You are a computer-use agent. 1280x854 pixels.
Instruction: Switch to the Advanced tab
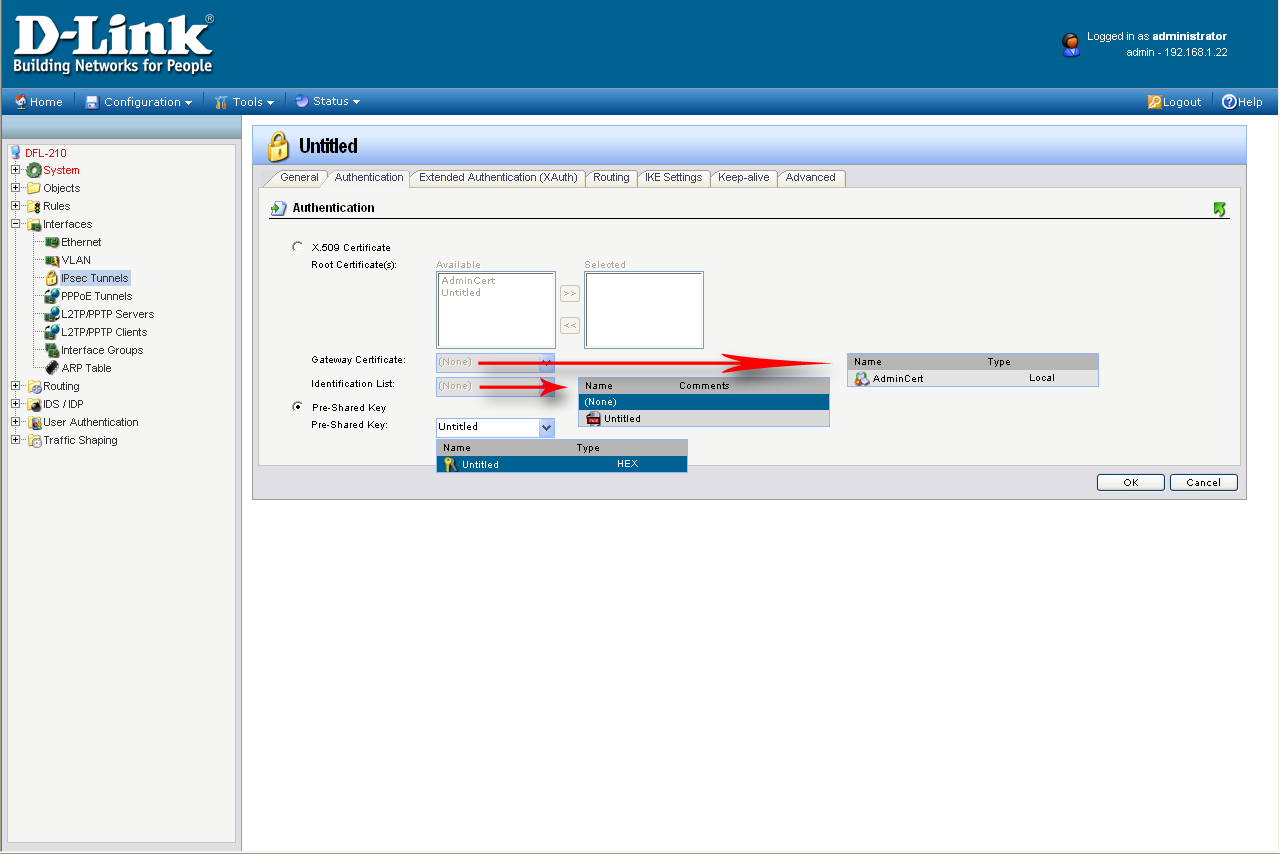pyautogui.click(x=811, y=178)
